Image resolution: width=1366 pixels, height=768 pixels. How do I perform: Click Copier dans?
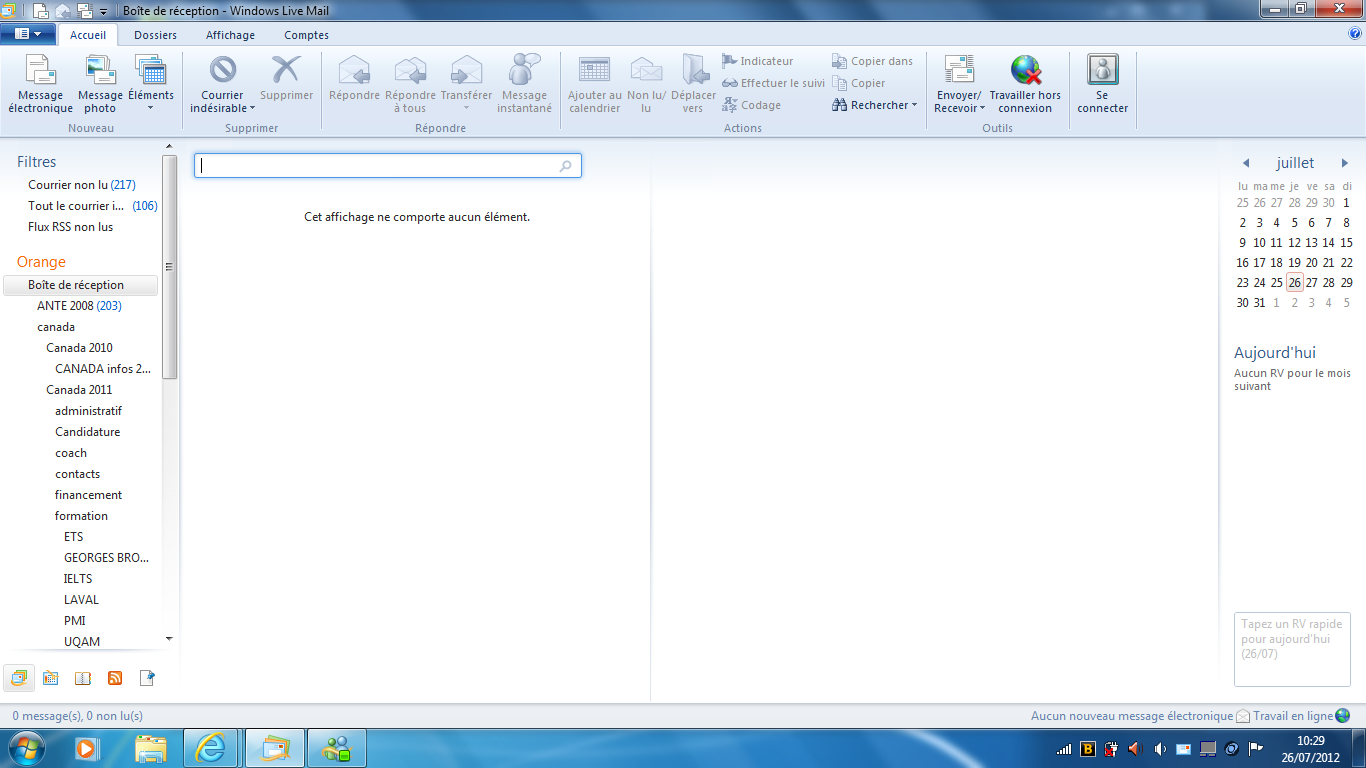pos(873,61)
